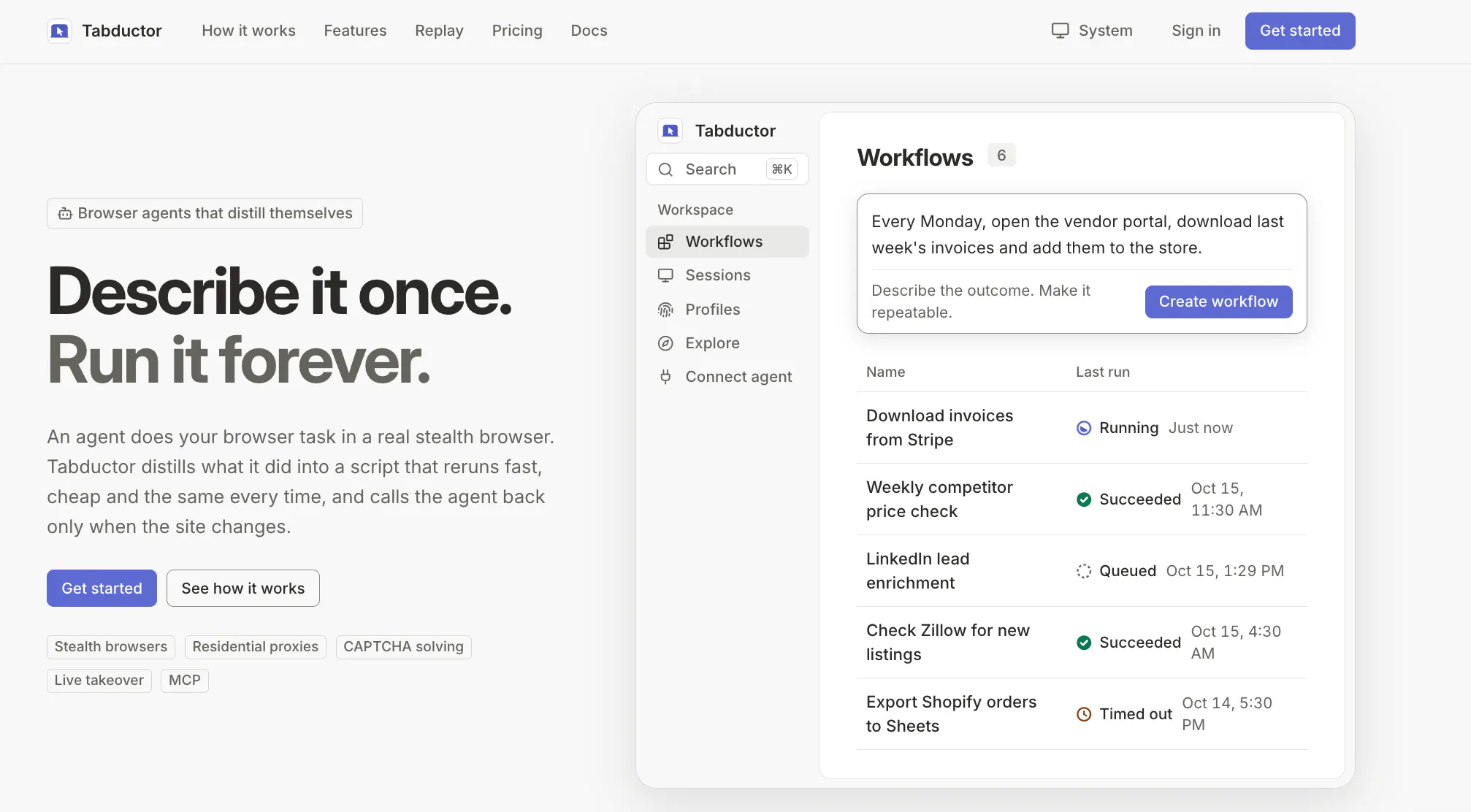
Task: Open the Download invoices from Stripe workflow
Action: [x=1082, y=428]
